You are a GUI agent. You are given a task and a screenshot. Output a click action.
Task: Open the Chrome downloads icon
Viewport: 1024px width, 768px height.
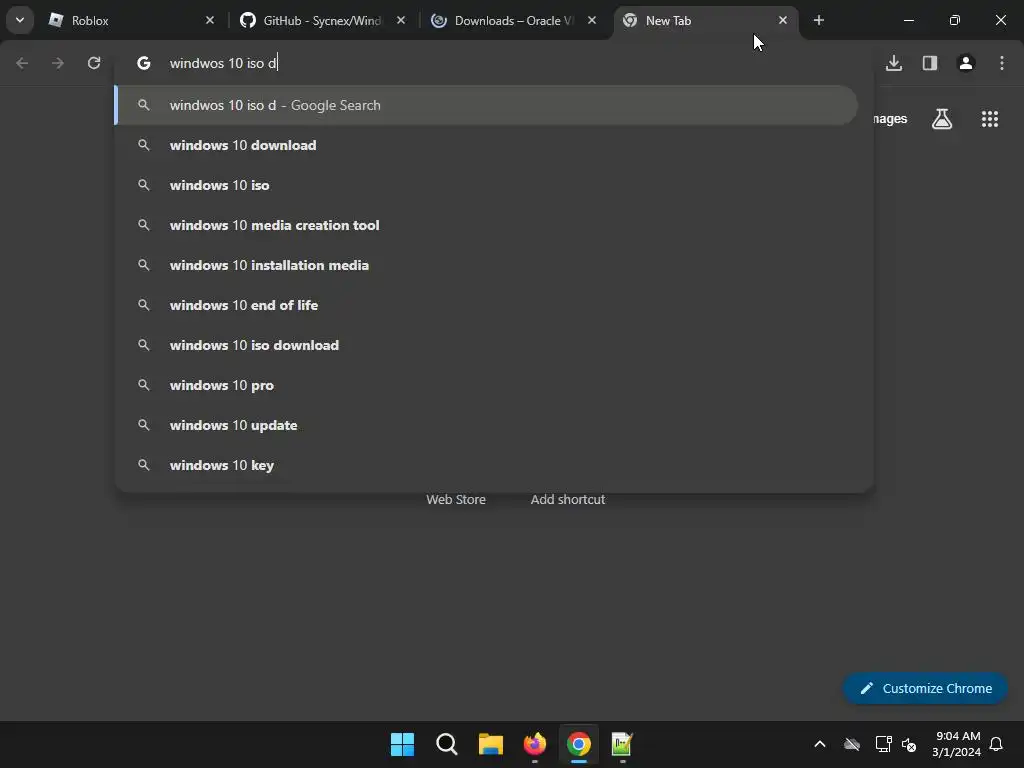pos(894,63)
